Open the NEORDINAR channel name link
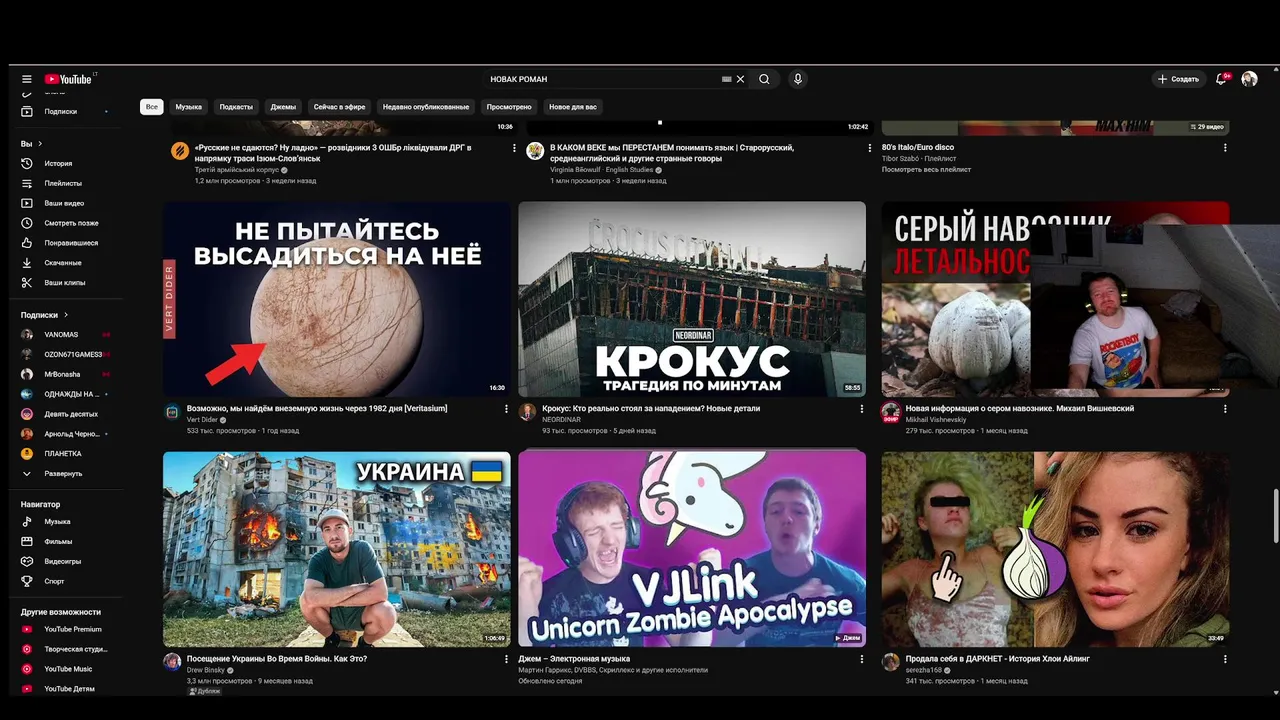Image resolution: width=1280 pixels, height=720 pixels. (561, 420)
